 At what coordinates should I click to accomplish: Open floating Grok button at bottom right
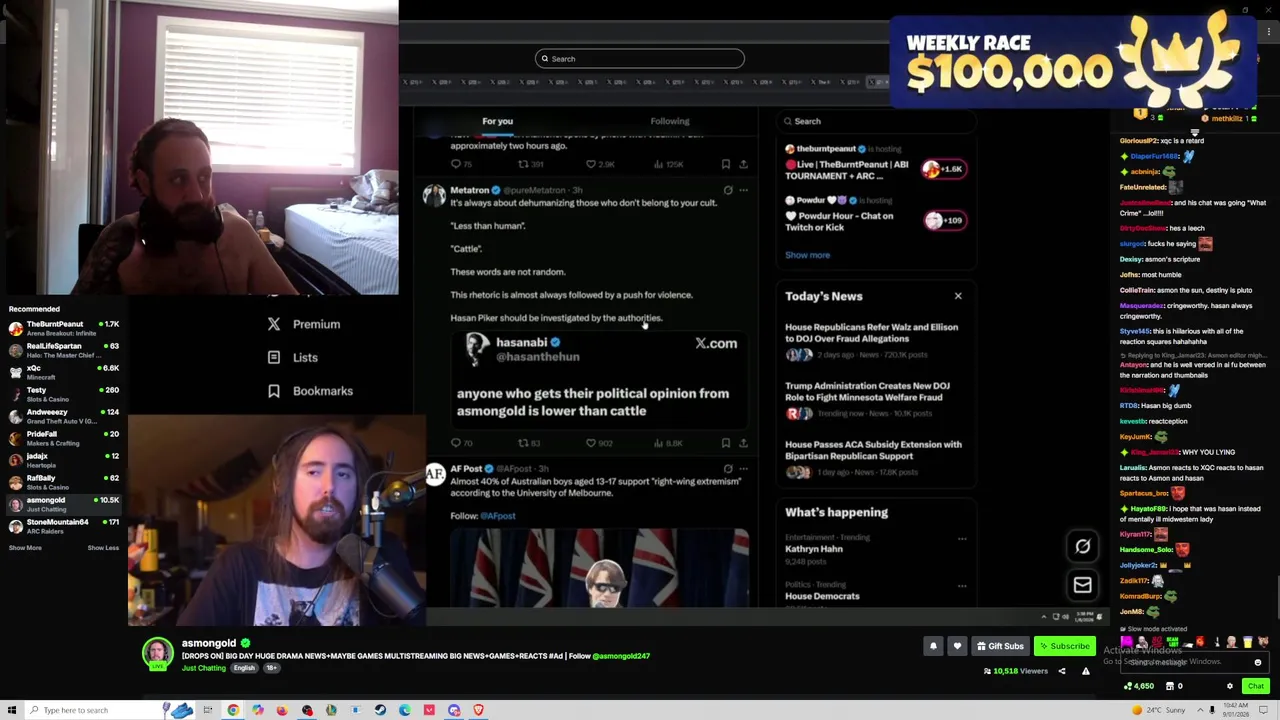click(1082, 546)
